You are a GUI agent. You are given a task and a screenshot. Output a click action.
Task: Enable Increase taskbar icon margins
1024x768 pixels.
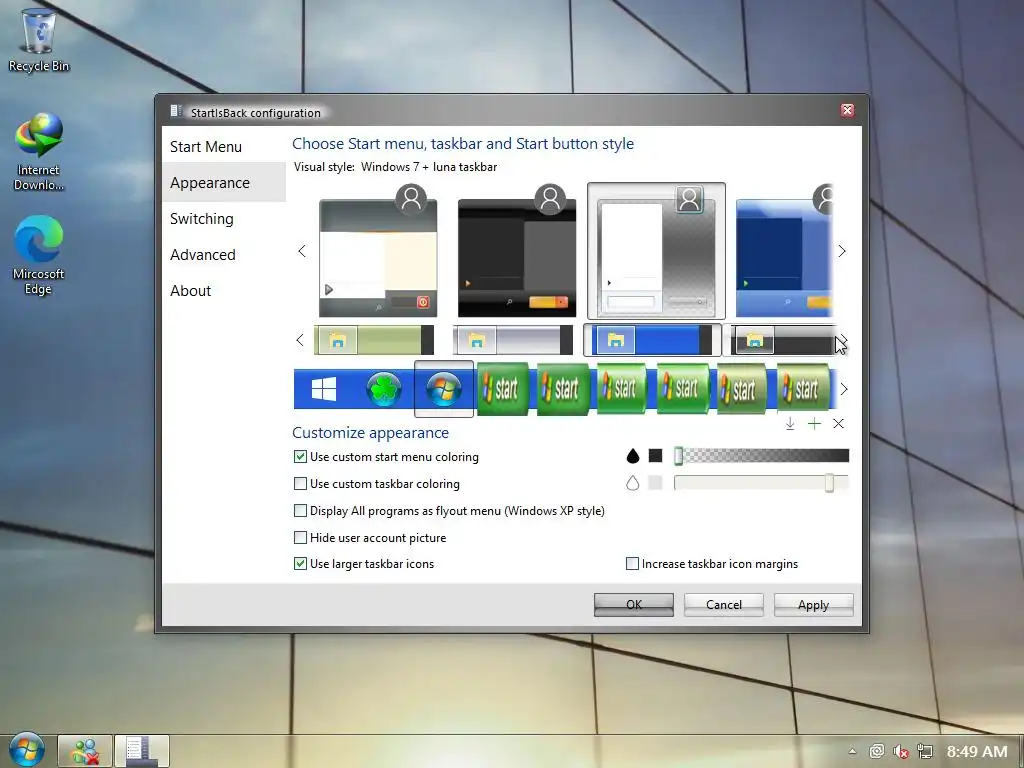point(632,564)
